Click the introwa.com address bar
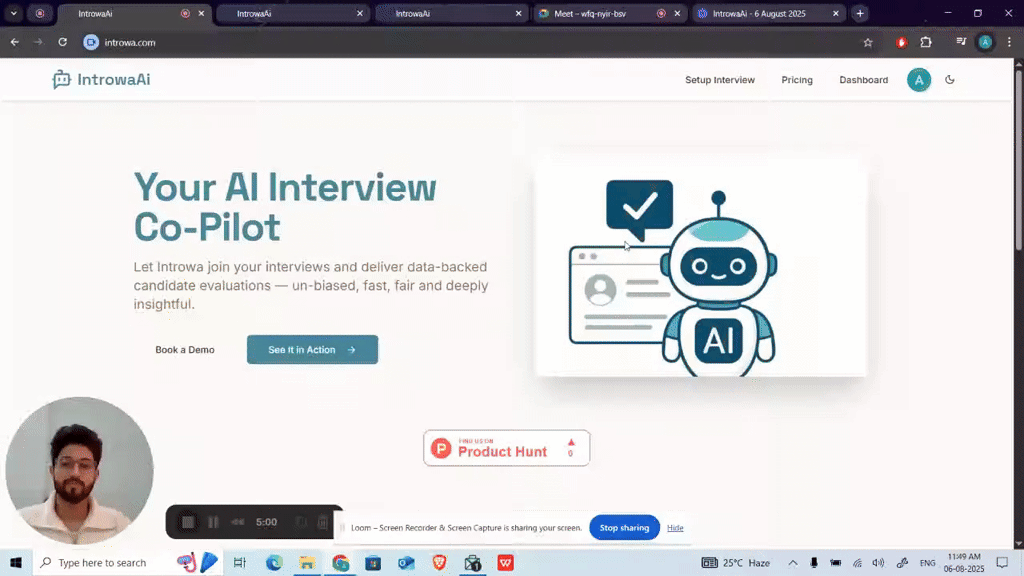1024x576 pixels. pos(477,42)
